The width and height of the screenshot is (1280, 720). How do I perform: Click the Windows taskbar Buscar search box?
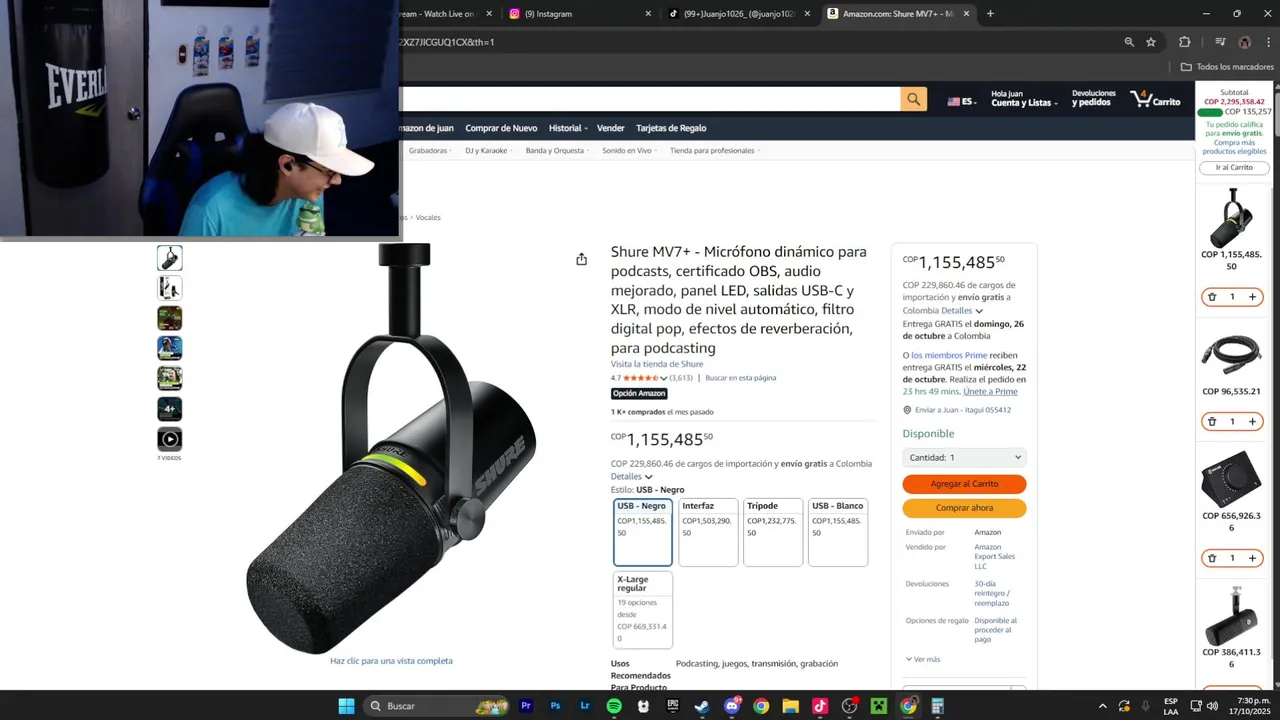click(434, 706)
